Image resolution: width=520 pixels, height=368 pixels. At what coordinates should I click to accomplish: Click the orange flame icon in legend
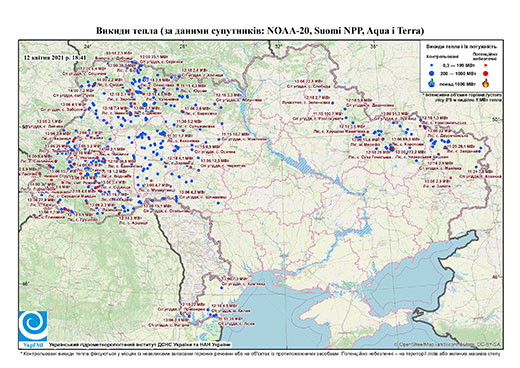[486, 83]
